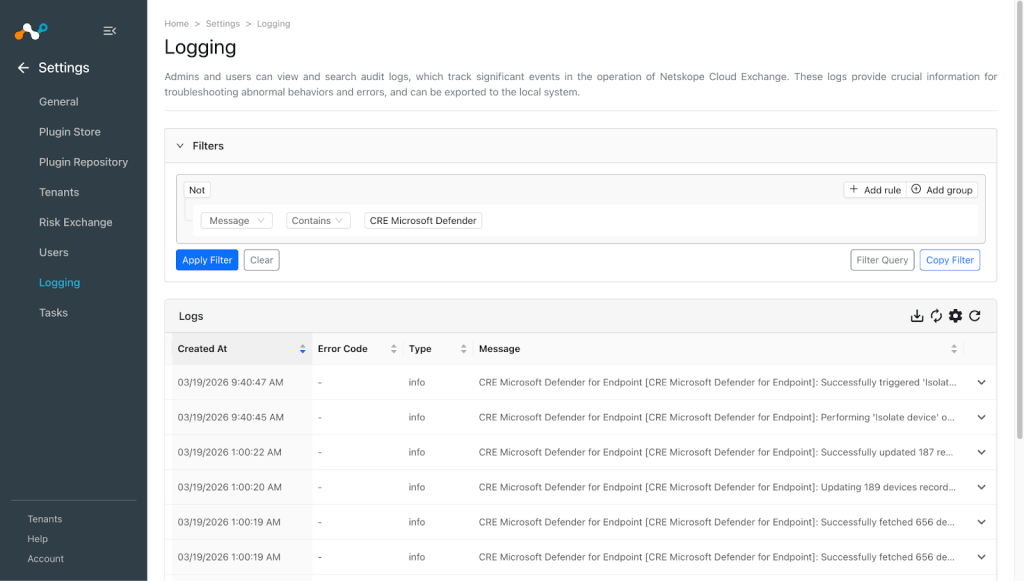Click the CRE Microsoft Defender filter value field
Viewport: 1024px width, 581px height.
pos(423,221)
